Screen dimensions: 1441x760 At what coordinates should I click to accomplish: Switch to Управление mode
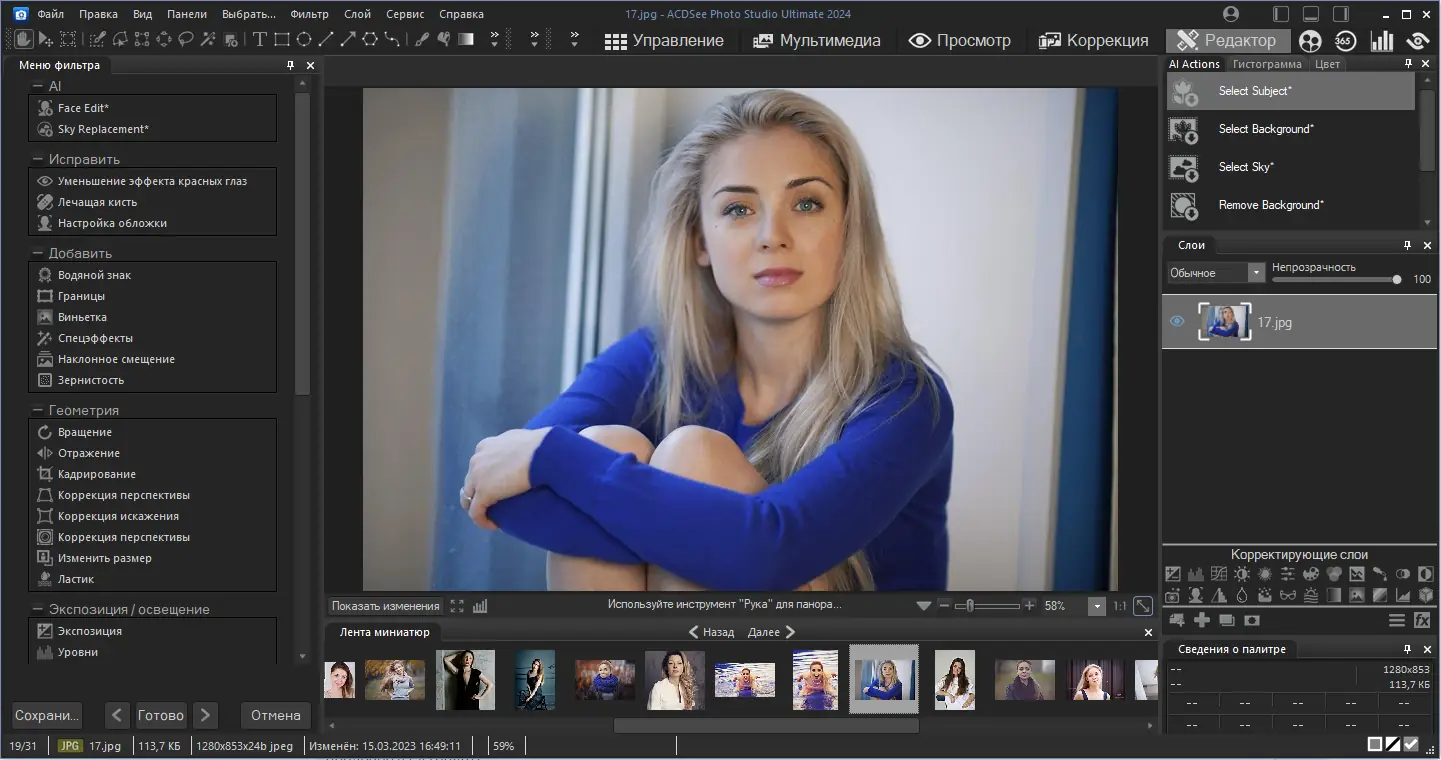[664, 41]
